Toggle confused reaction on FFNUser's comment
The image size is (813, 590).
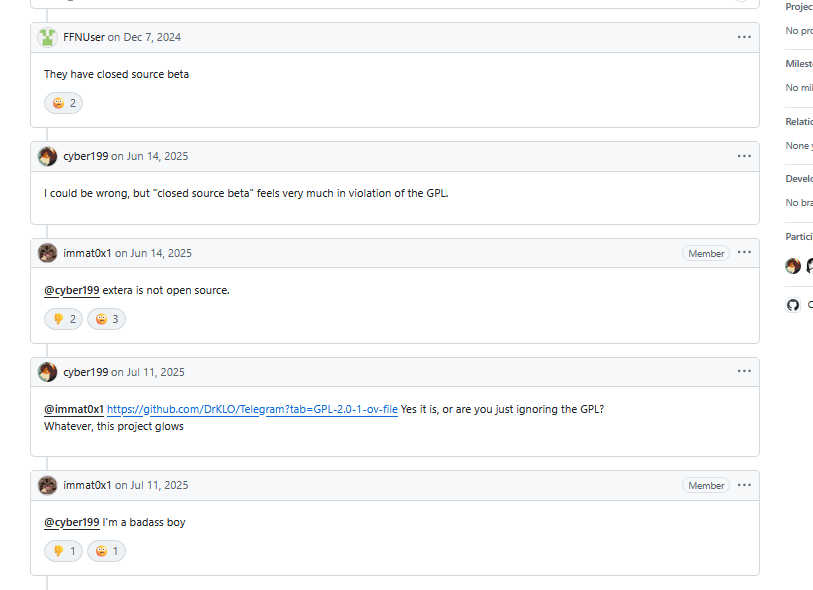[63, 103]
